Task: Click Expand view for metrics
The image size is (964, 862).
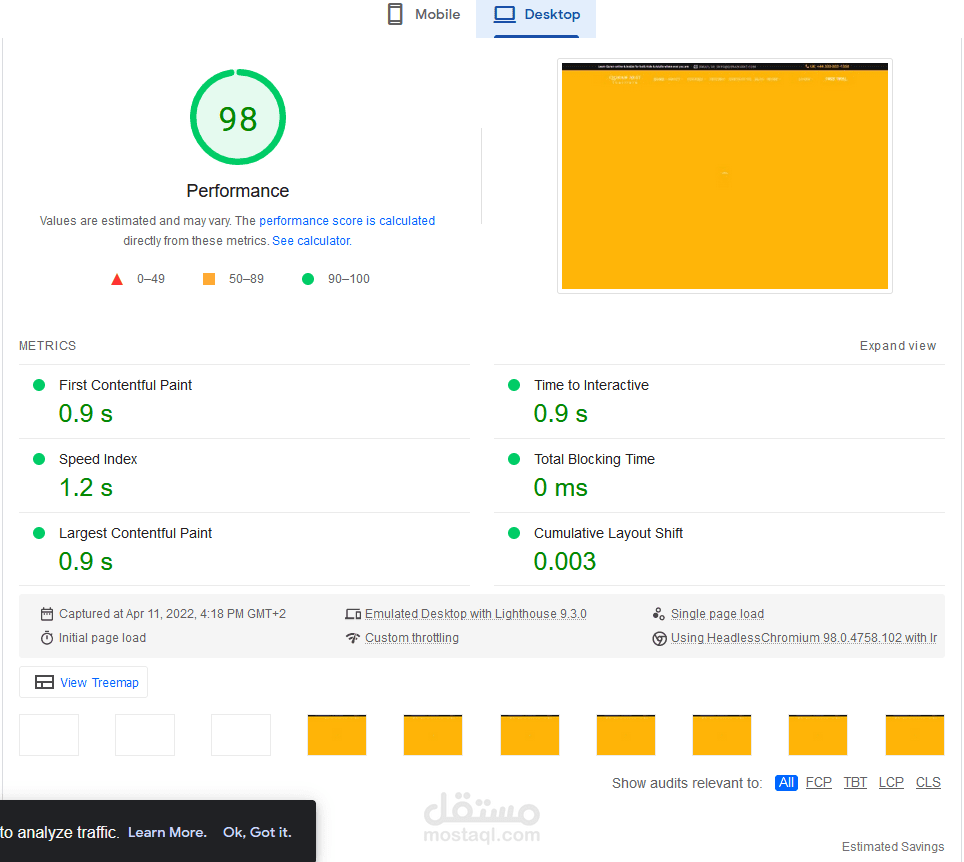Action: tap(898, 346)
